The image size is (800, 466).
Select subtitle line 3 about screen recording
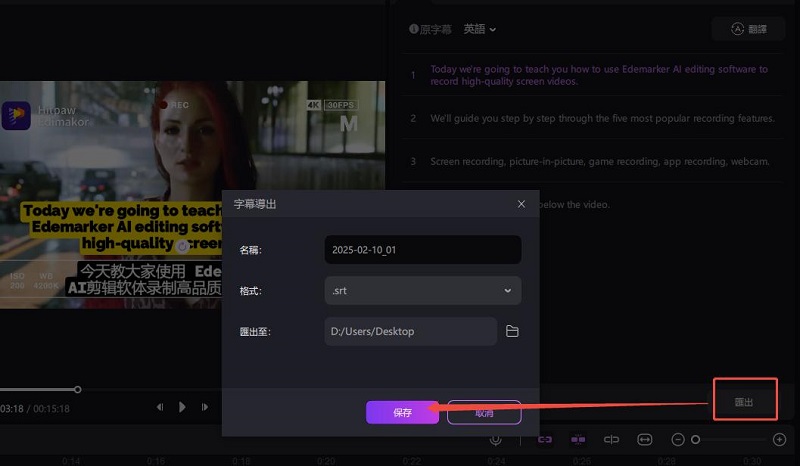[599, 161]
